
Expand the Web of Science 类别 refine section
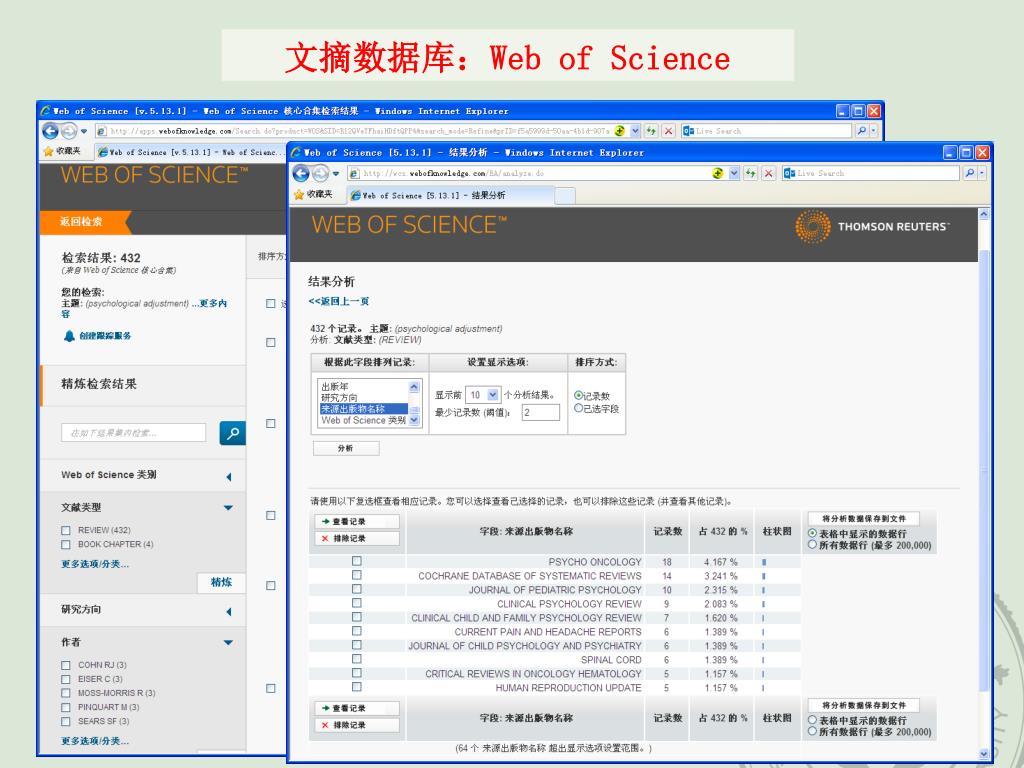229,477
